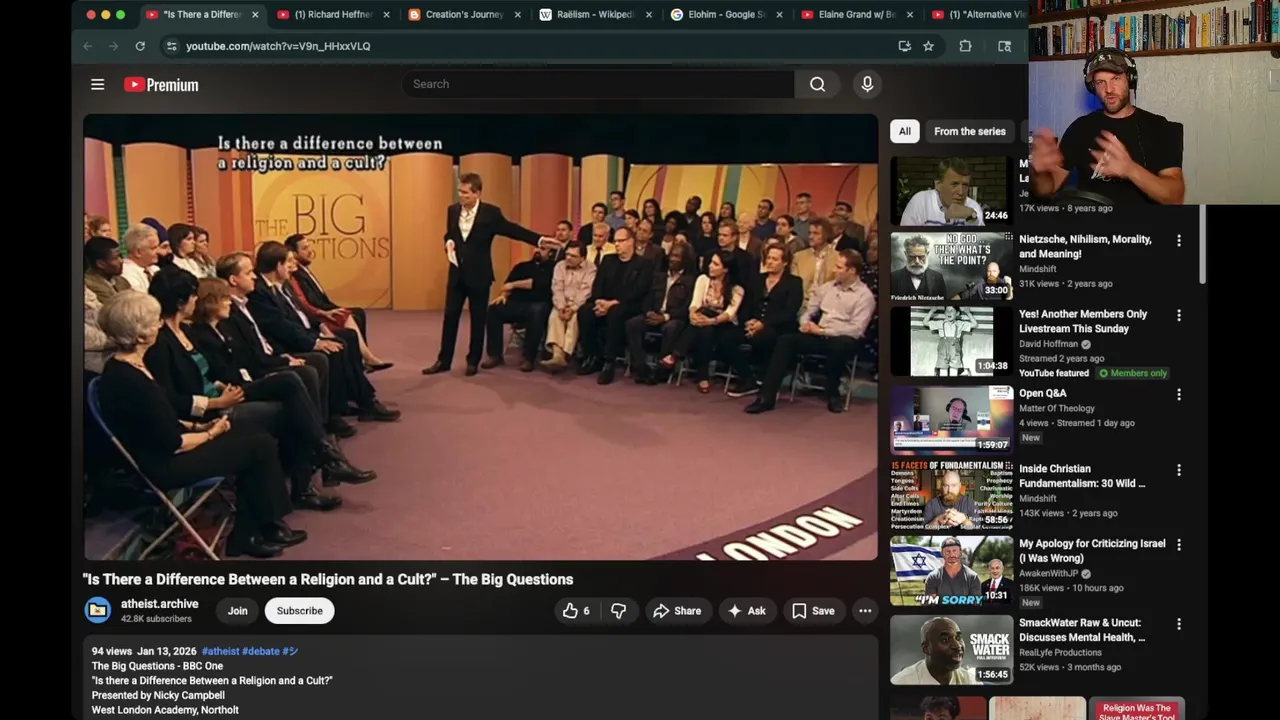The height and width of the screenshot is (720, 1280).
Task: Subscribe to atheist.archive
Action: tap(299, 611)
